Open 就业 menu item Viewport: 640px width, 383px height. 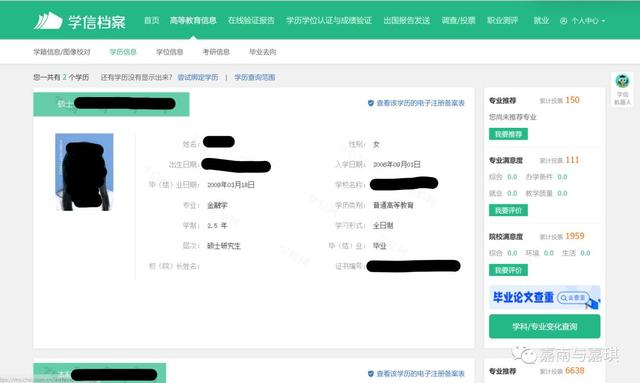[x=541, y=20]
